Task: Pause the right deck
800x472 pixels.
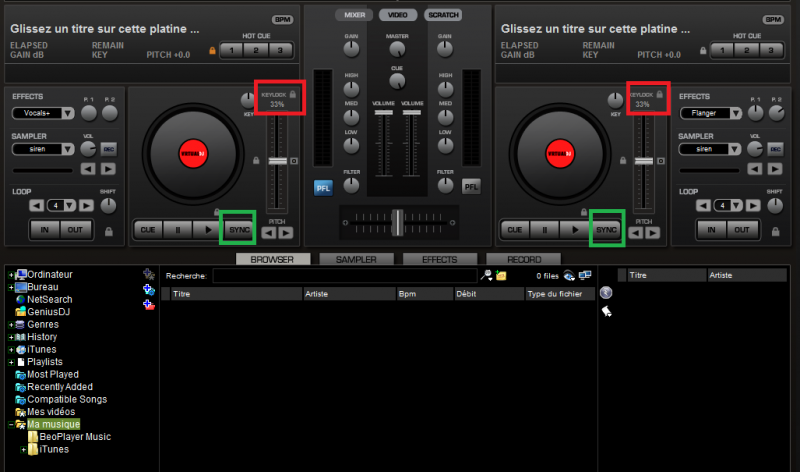Action: [544, 230]
